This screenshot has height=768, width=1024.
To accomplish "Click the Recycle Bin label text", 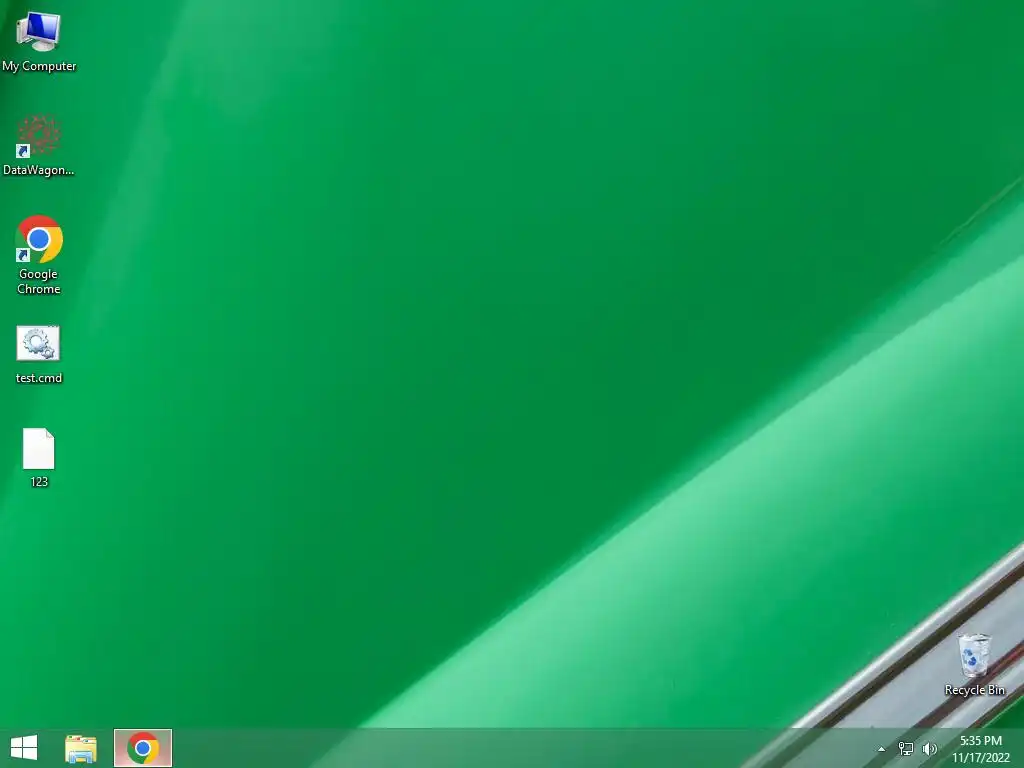I will pos(974,690).
